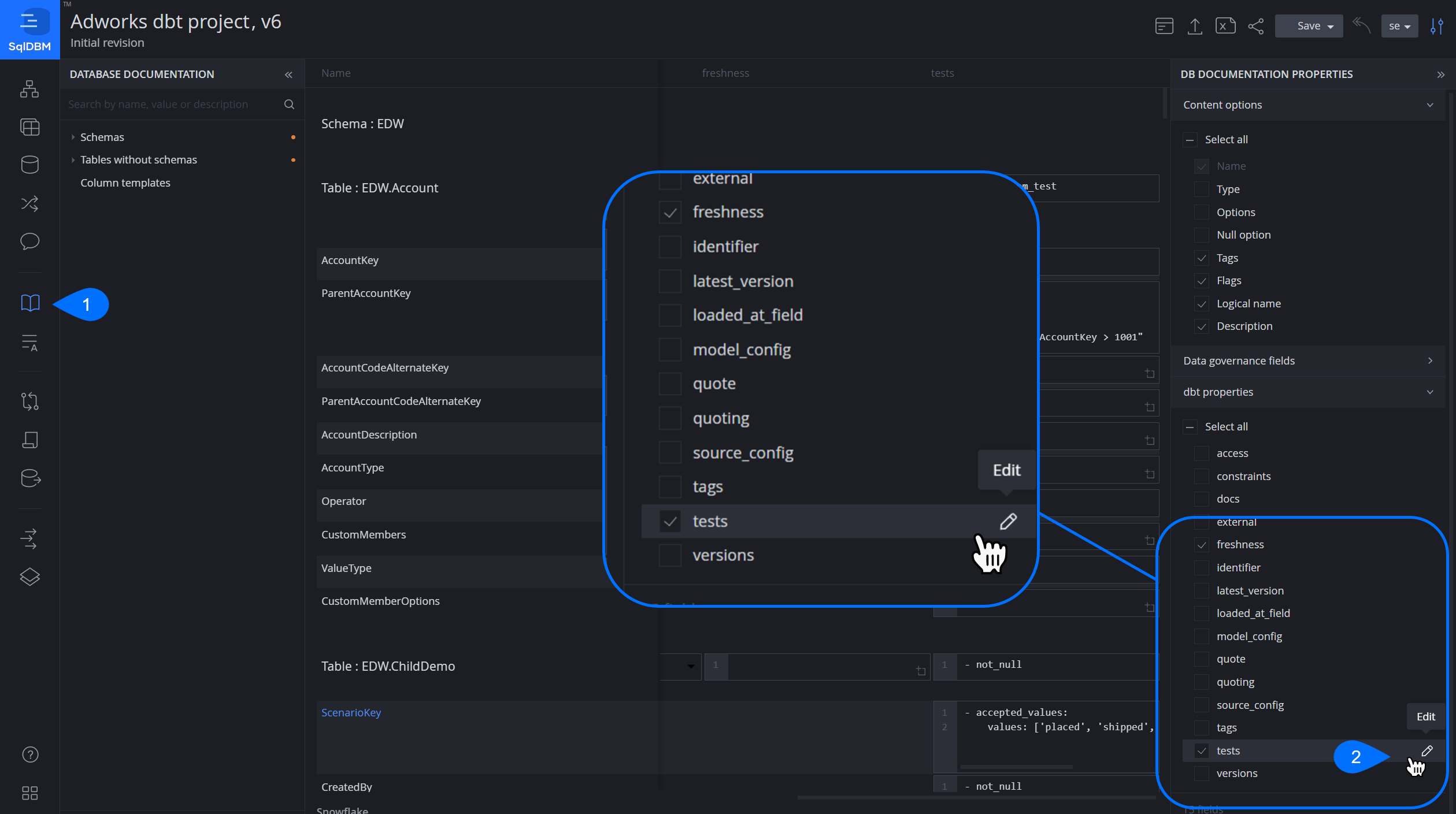Open the Excel export icon near Save
Screen dimensions: 1456x814
pos(1225,25)
